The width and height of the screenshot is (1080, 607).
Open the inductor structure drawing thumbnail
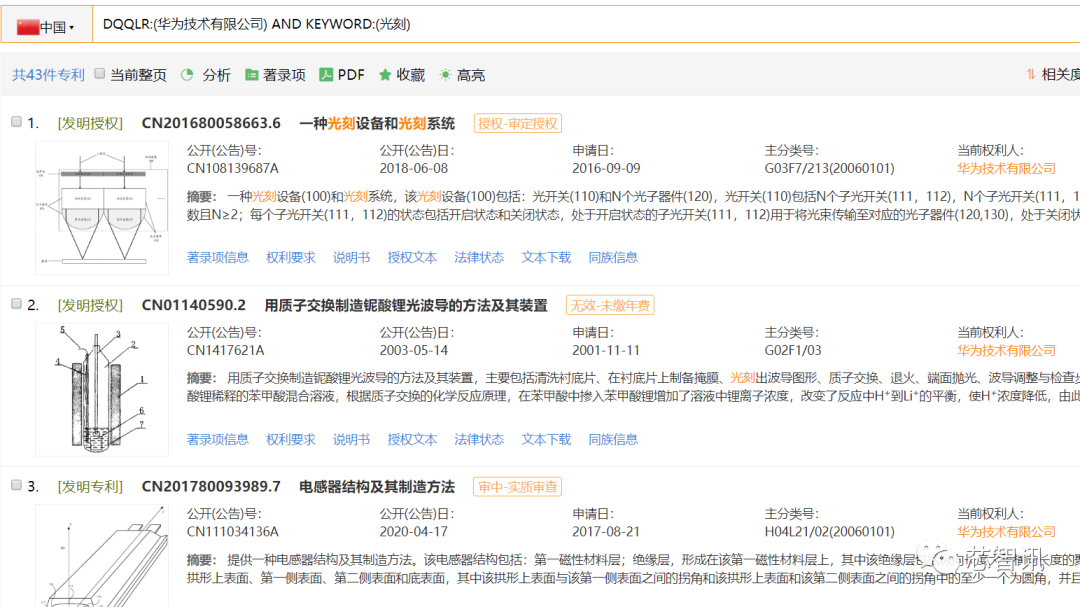[x=102, y=556]
